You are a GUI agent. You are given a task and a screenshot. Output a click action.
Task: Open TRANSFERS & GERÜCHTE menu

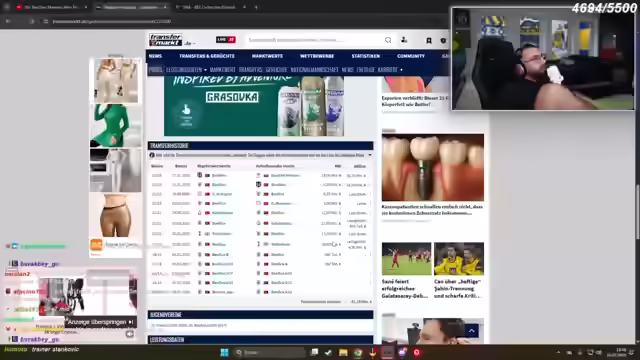click(207, 56)
